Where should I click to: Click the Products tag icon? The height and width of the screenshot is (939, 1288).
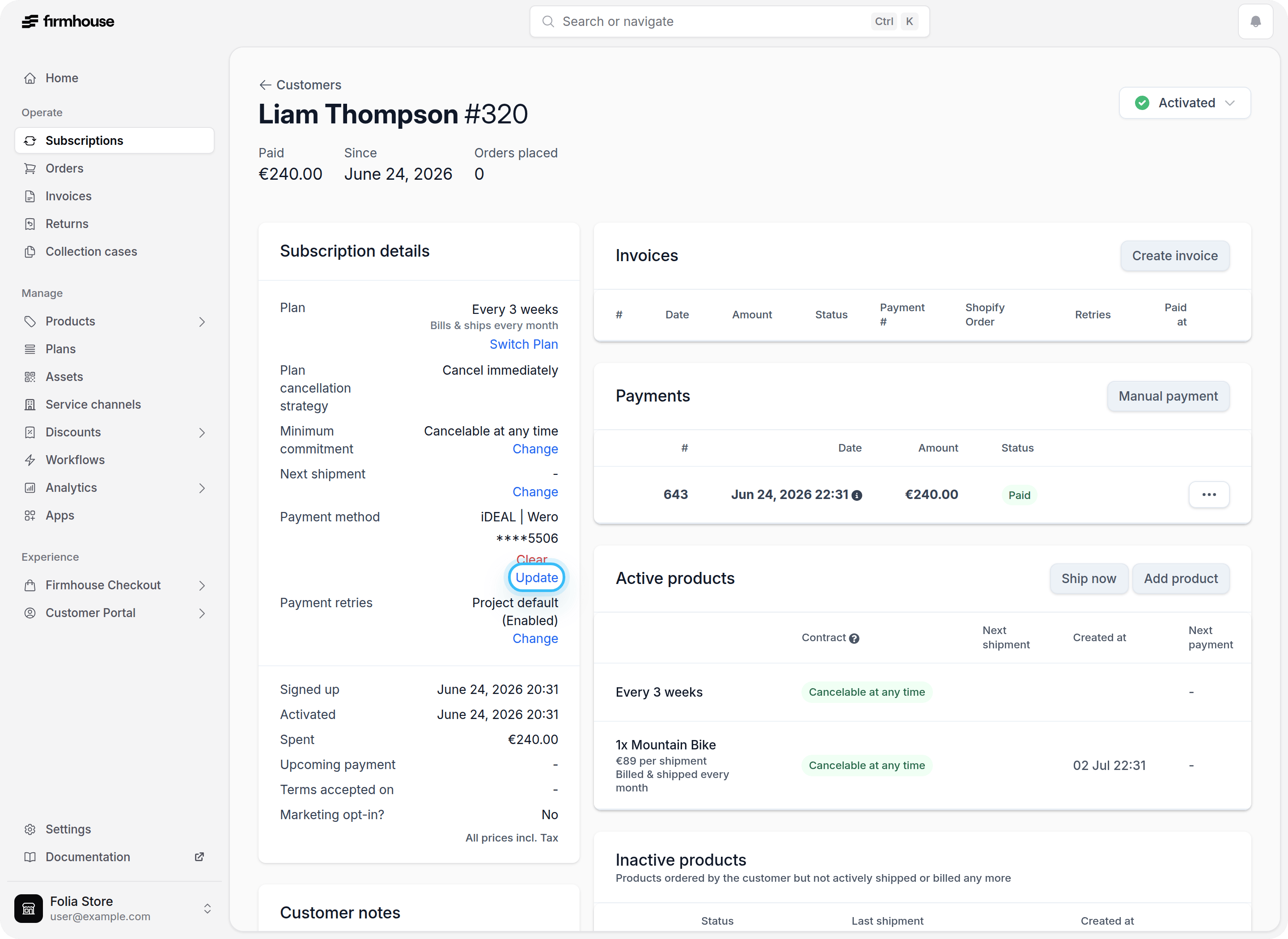point(30,321)
